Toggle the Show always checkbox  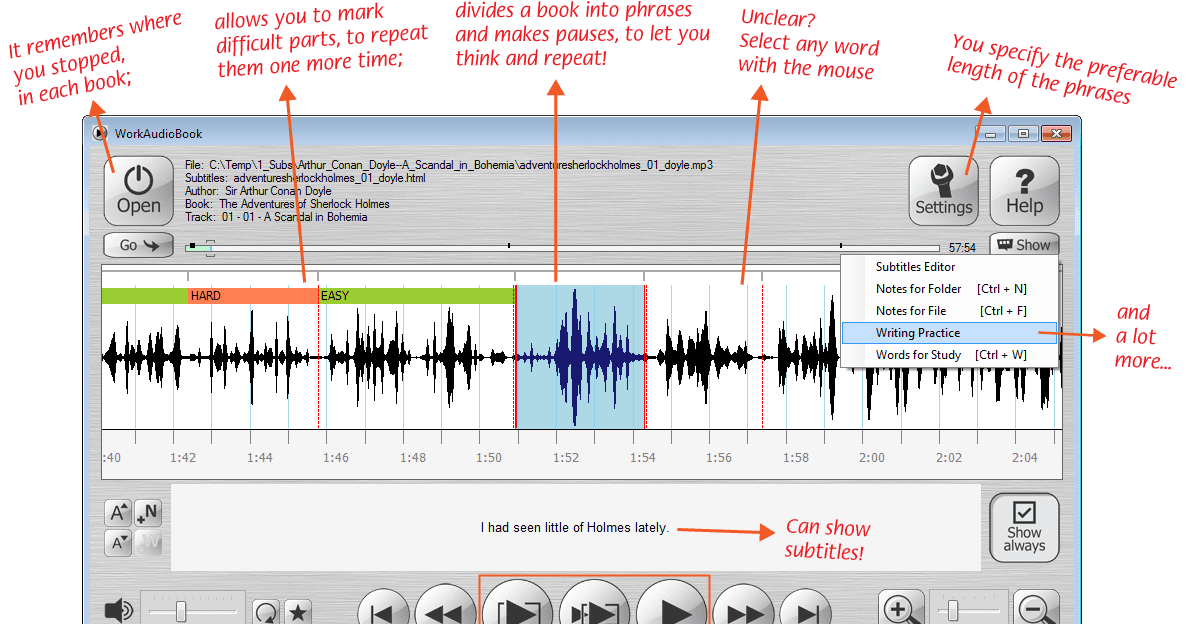pos(1024,528)
